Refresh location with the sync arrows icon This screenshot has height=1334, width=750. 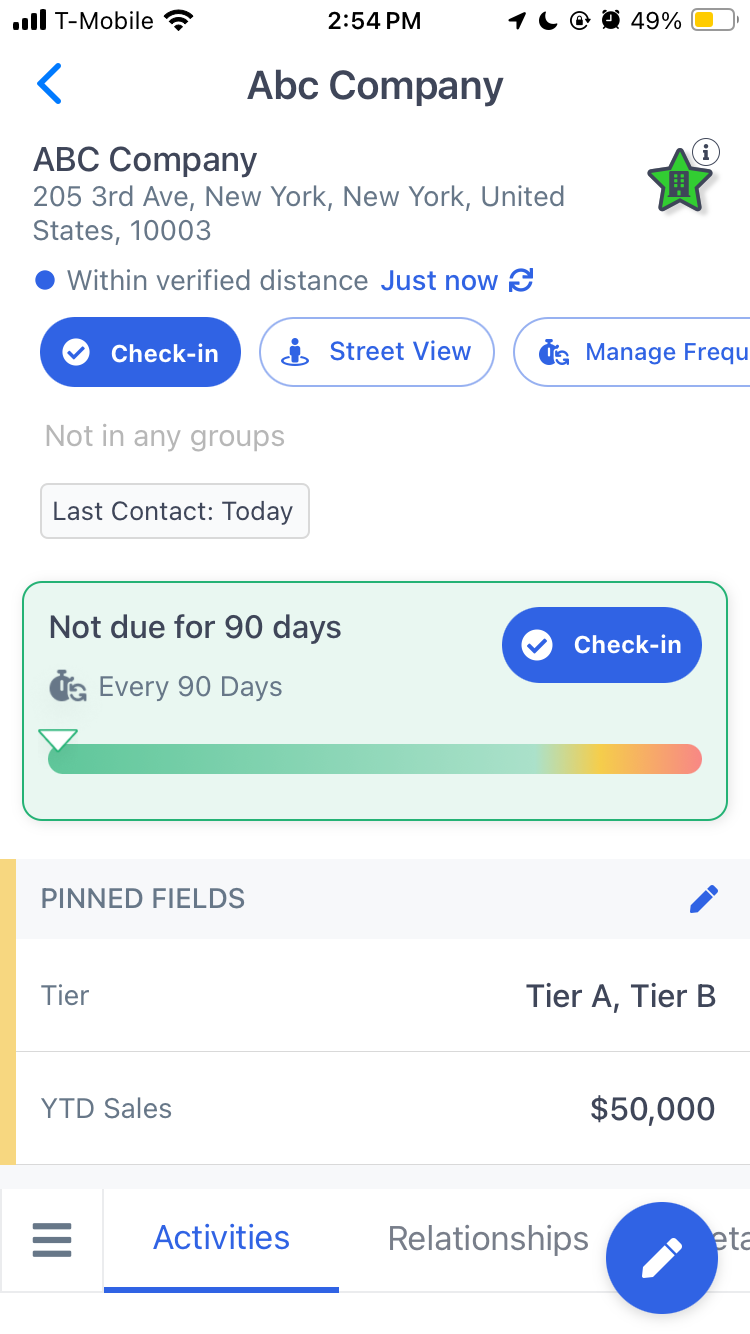click(x=521, y=281)
